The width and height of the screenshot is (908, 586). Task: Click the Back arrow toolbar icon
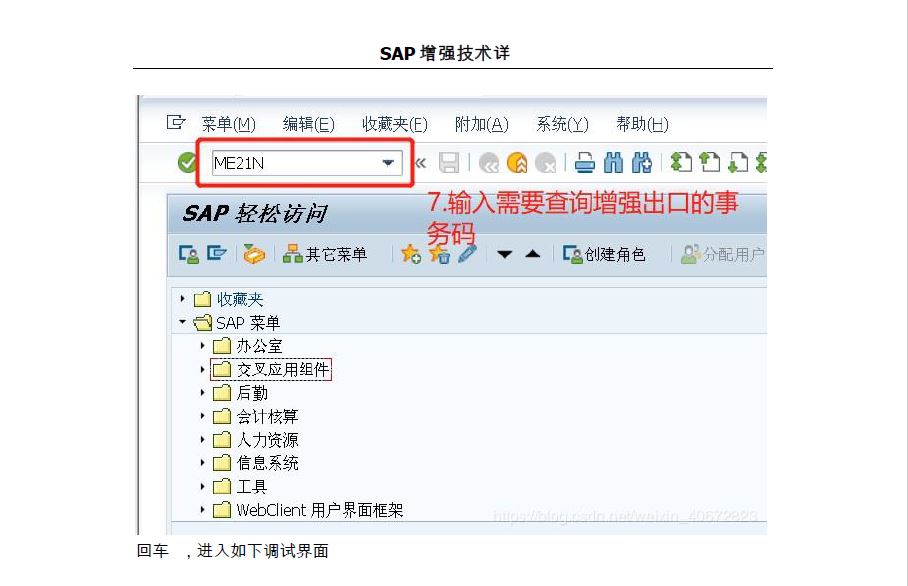[x=489, y=163]
